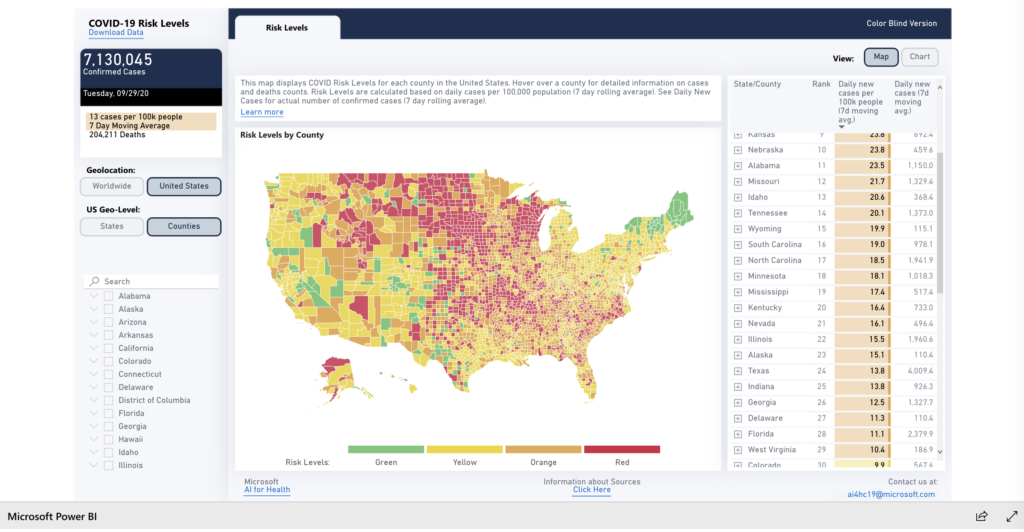Click the plus icon beside Texas row

click(738, 371)
